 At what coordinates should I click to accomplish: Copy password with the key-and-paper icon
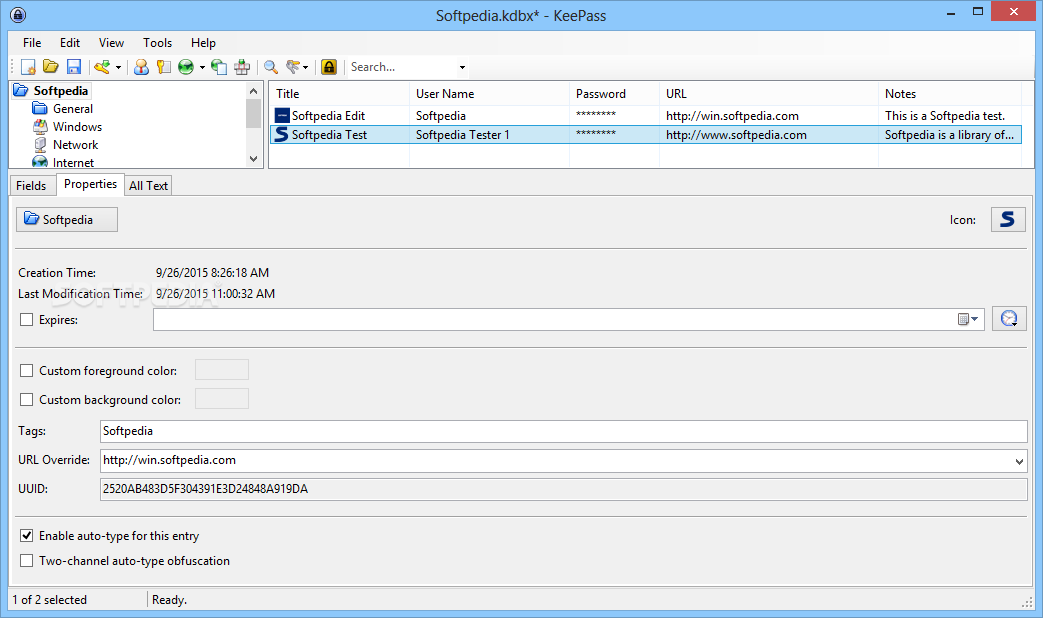[164, 67]
